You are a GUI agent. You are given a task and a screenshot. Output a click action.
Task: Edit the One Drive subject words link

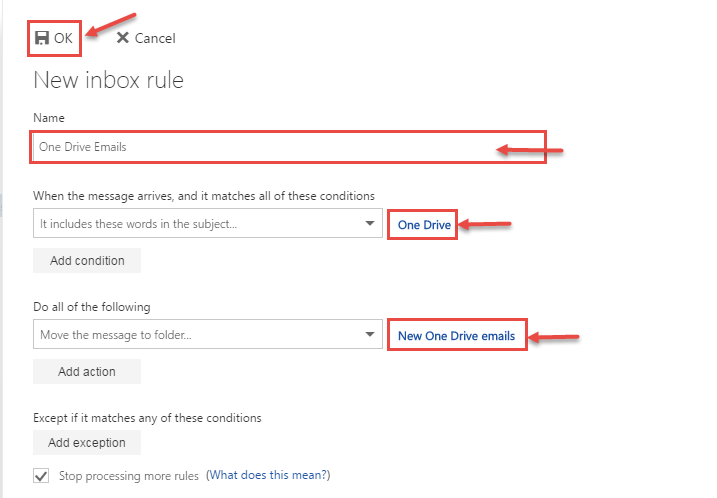tap(424, 225)
